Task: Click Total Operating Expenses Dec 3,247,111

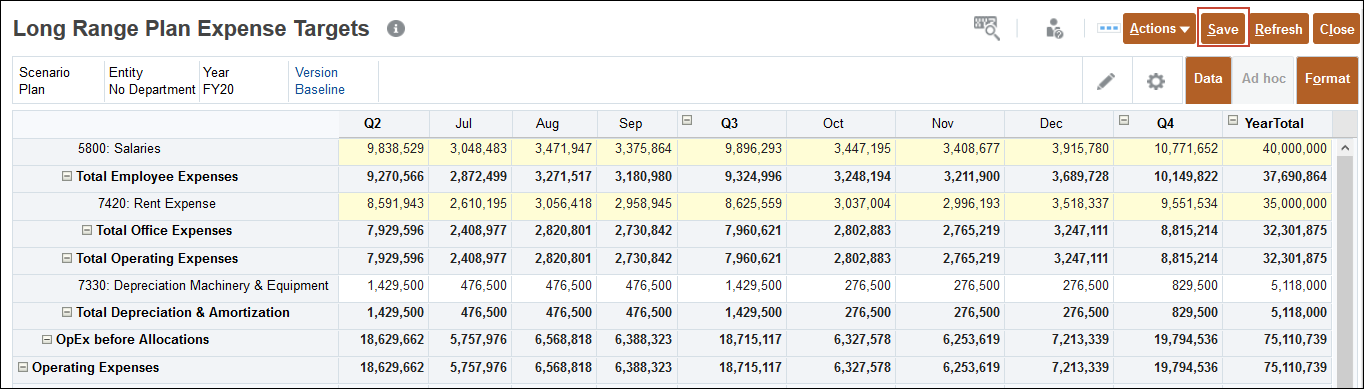Action: point(1059,259)
